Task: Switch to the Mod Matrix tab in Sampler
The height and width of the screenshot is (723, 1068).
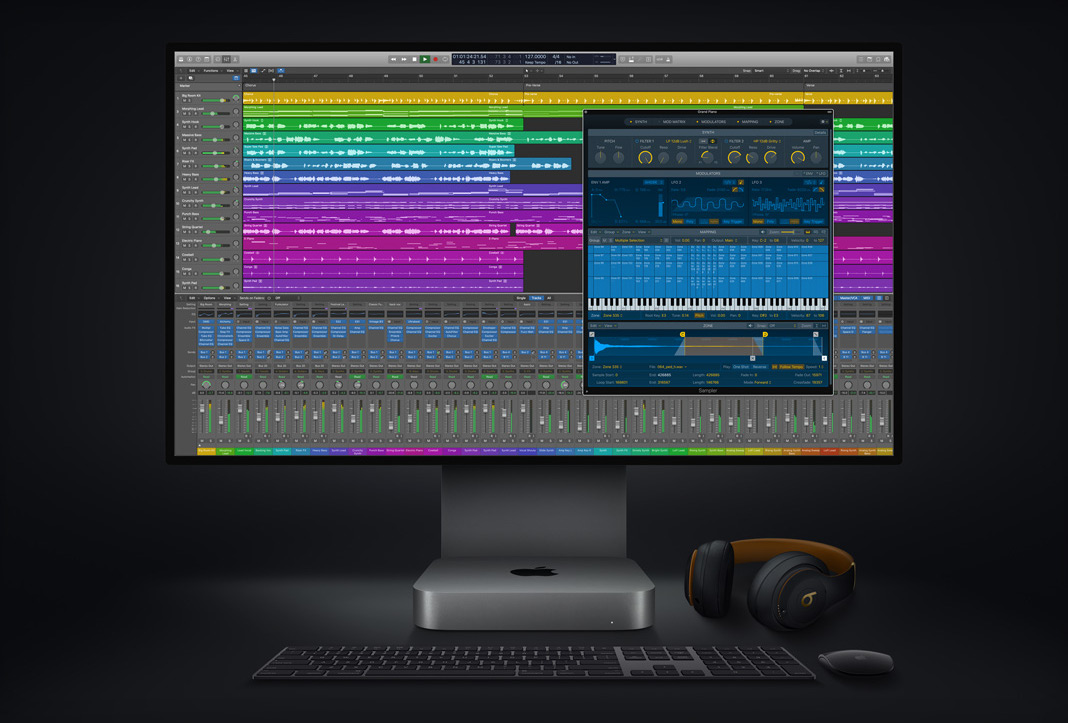Action: coord(675,121)
